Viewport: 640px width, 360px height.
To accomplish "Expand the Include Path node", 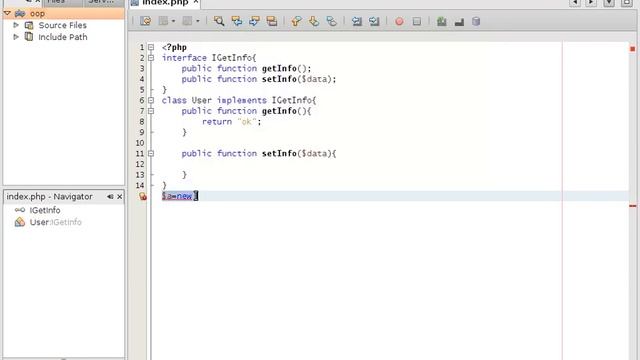I will (x=16, y=37).
